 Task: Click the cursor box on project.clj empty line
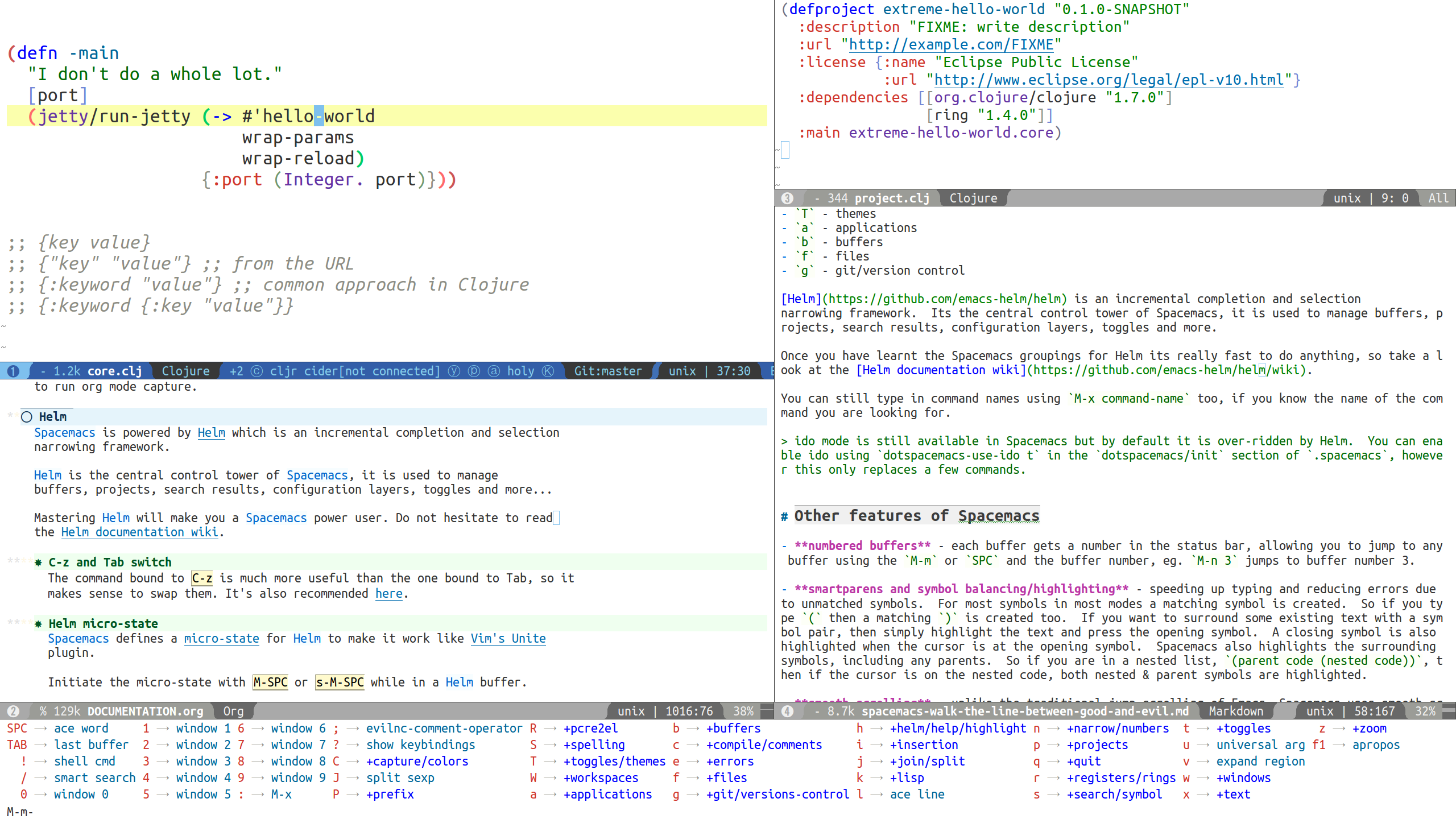pyautogui.click(x=785, y=150)
